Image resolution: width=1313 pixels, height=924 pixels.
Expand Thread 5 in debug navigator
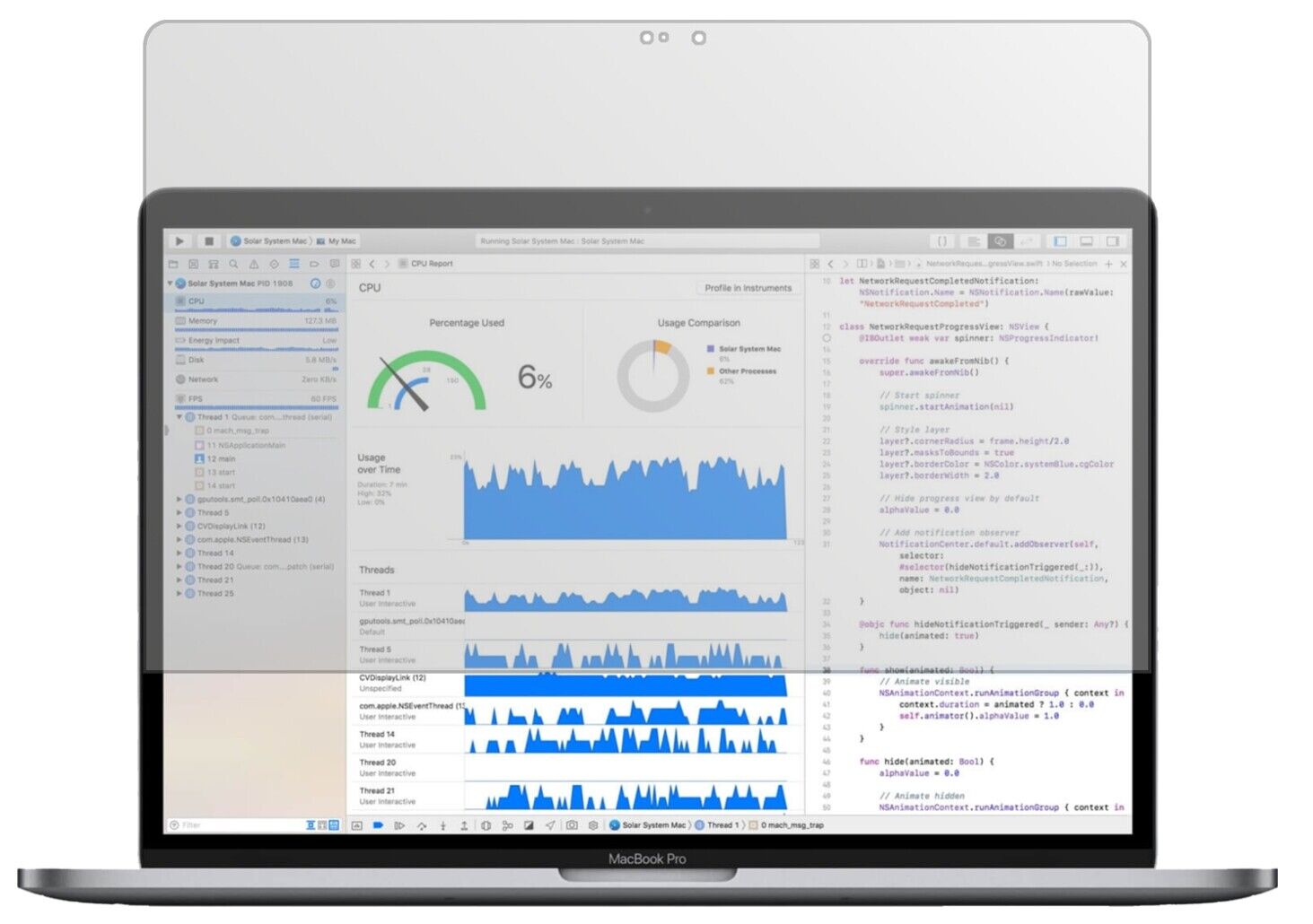coord(179,513)
